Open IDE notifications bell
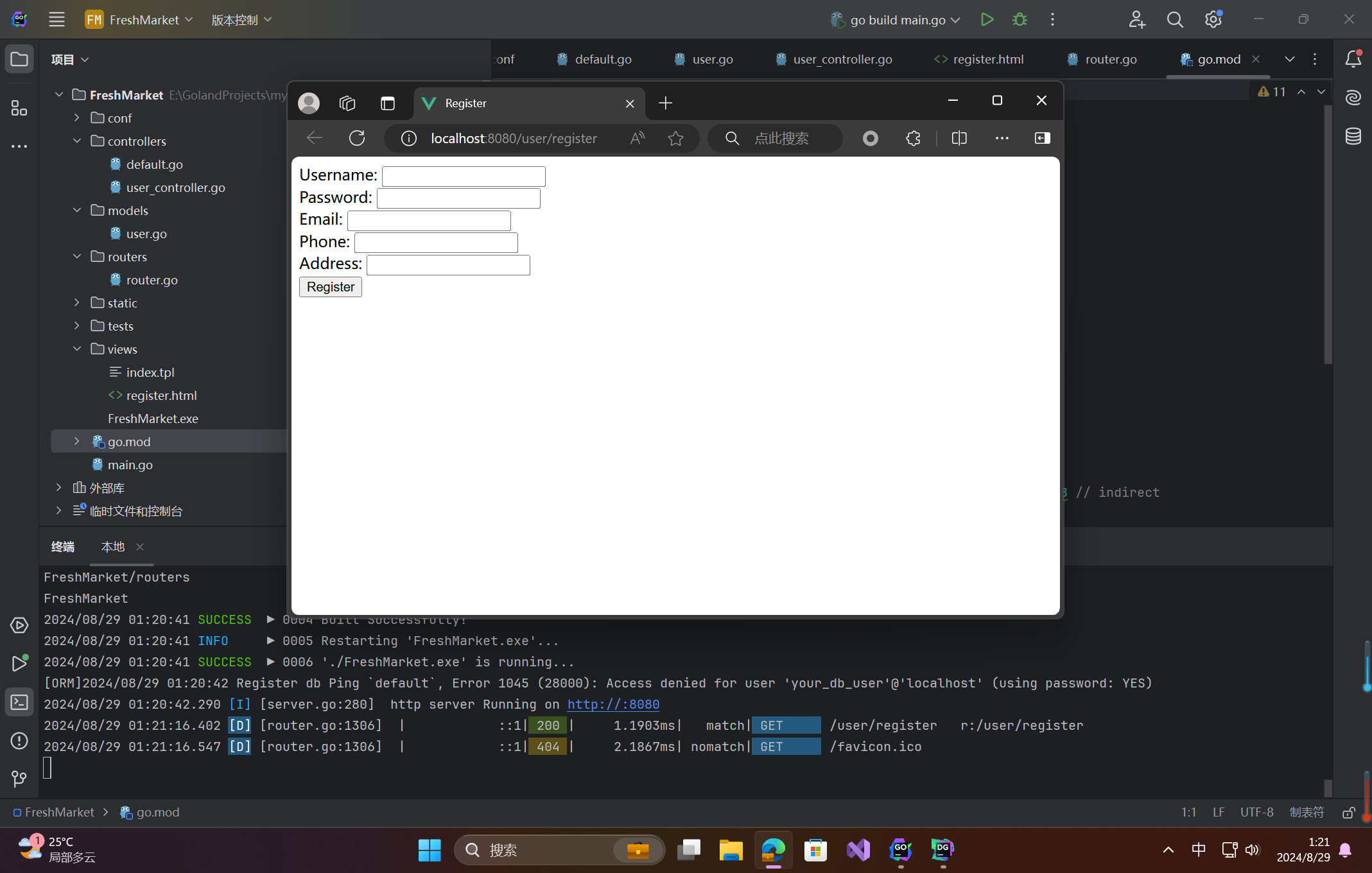This screenshot has width=1372, height=873. click(x=1353, y=59)
